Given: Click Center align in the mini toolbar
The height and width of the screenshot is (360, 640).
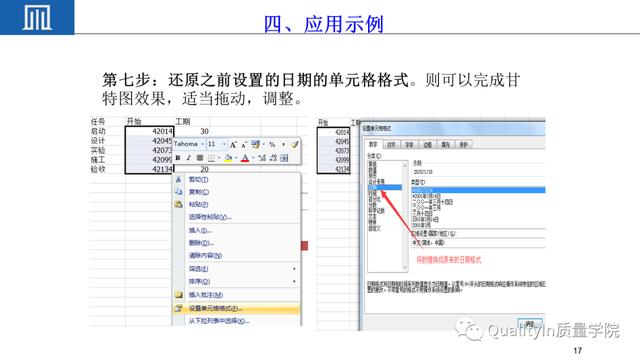Looking at the screenshot, I should tap(200, 158).
